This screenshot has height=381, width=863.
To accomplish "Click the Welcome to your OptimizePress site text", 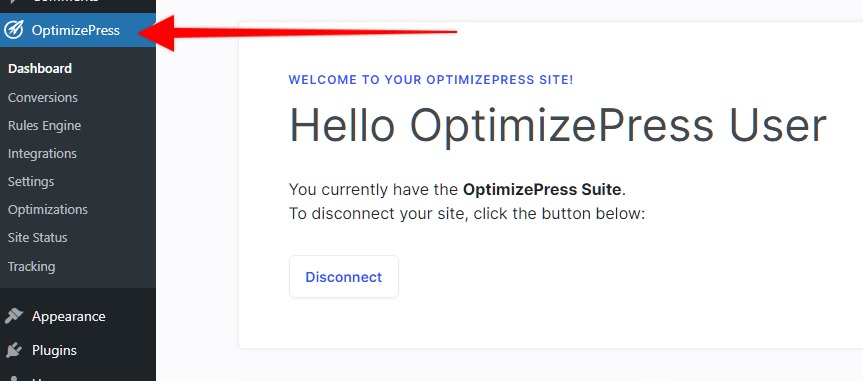I will click(x=431, y=80).
